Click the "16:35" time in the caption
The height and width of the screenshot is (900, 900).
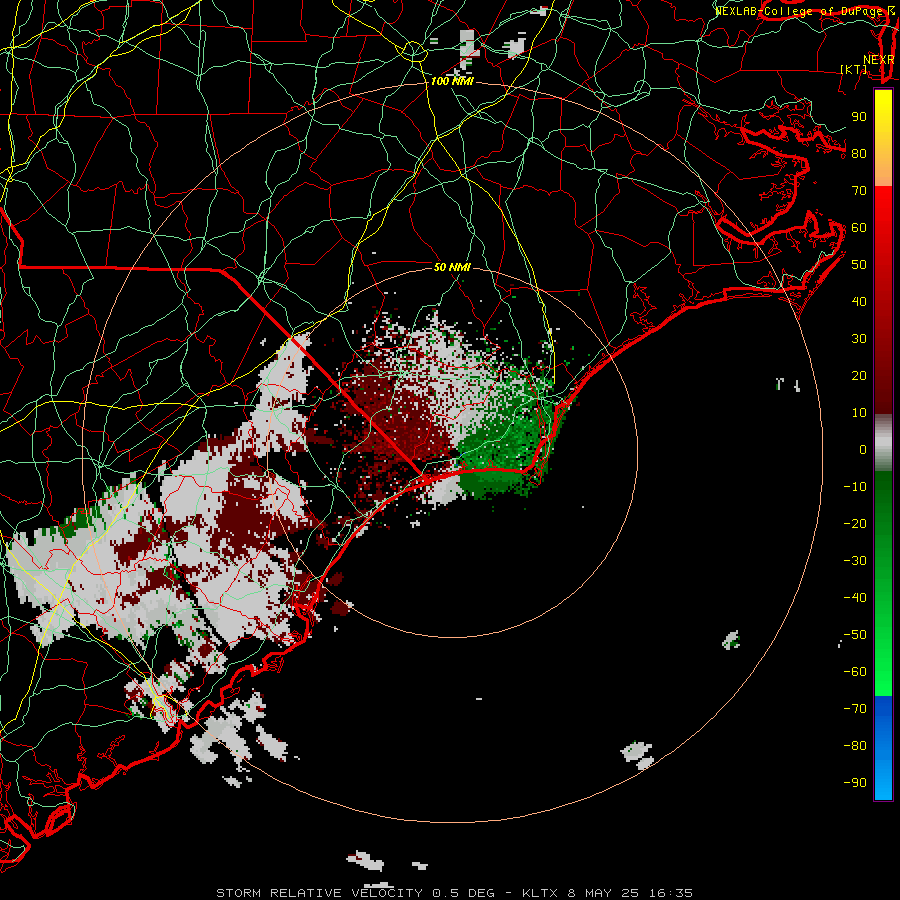[x=670, y=893]
